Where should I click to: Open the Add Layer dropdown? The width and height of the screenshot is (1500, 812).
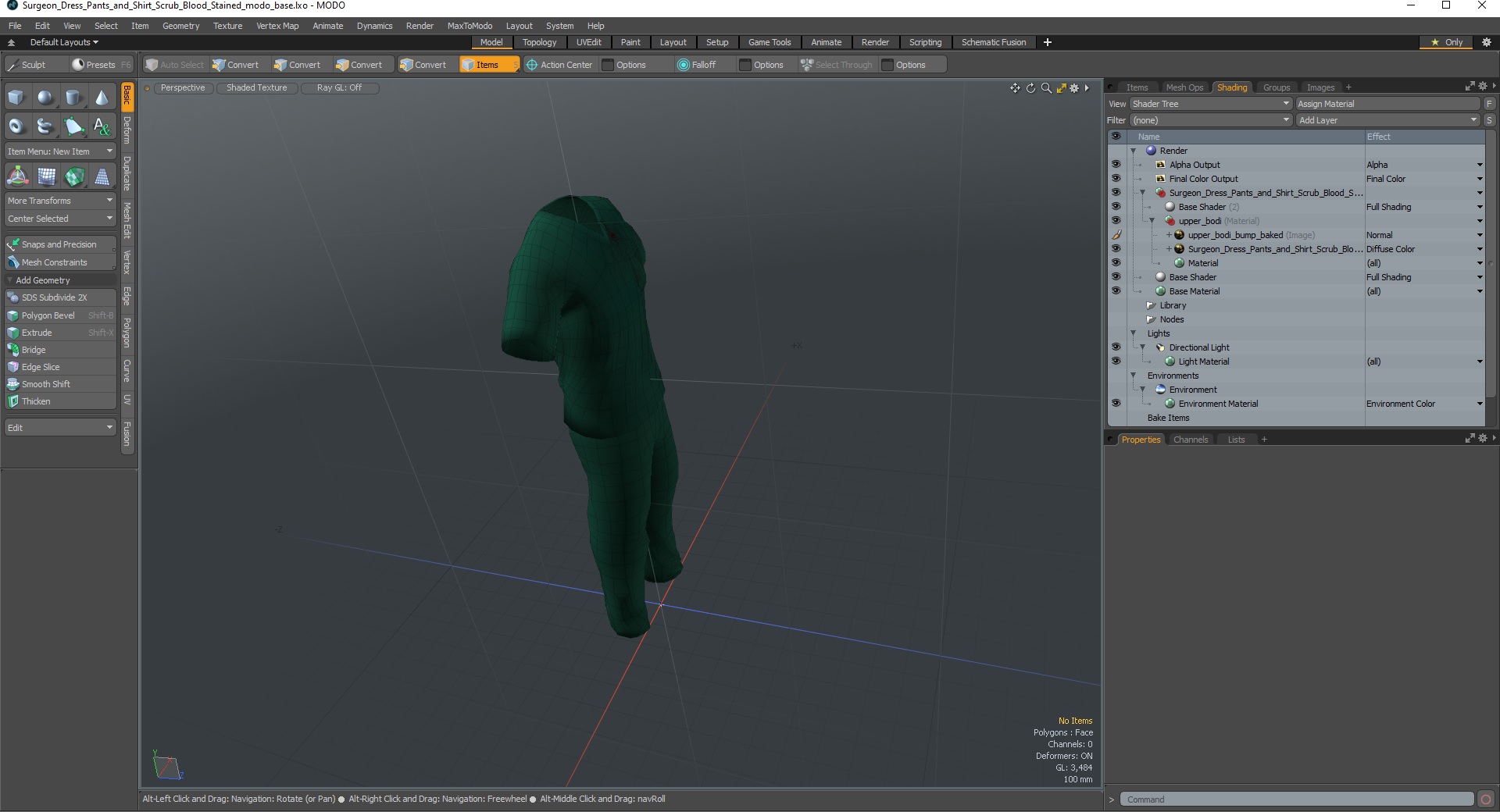[x=1387, y=120]
